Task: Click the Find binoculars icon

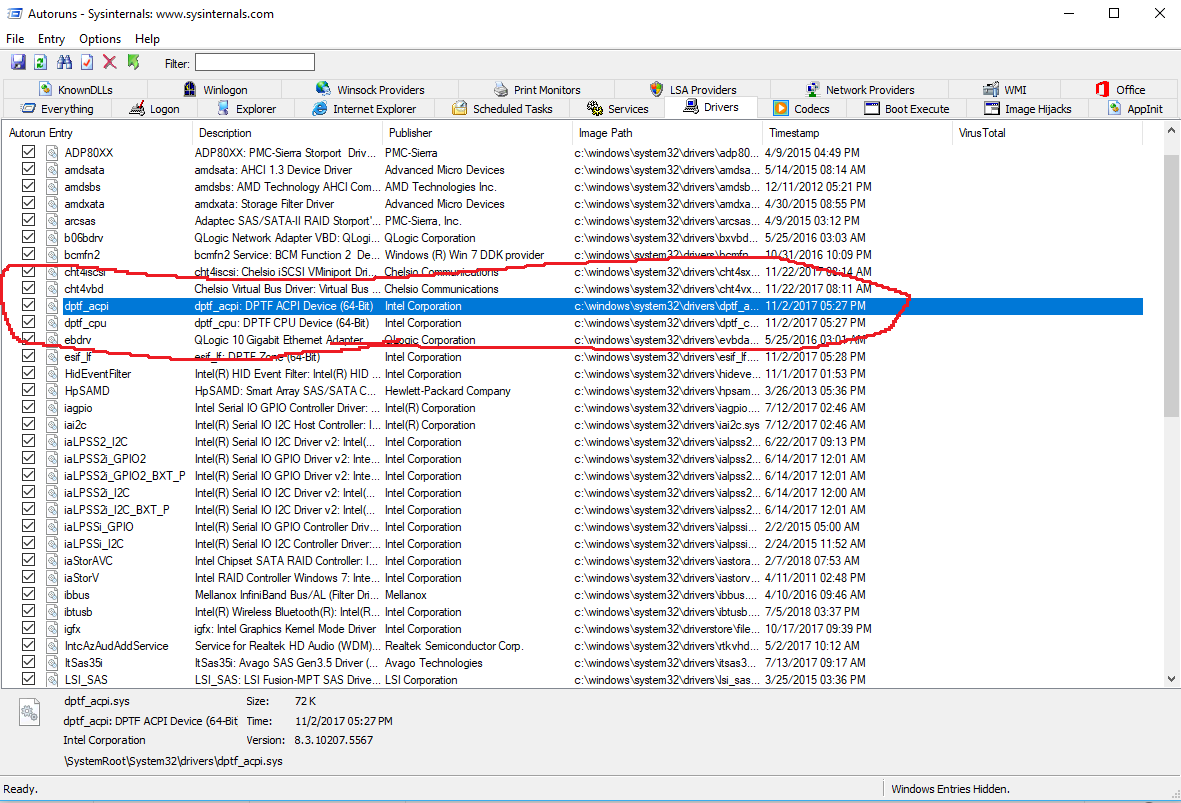Action: [64, 63]
